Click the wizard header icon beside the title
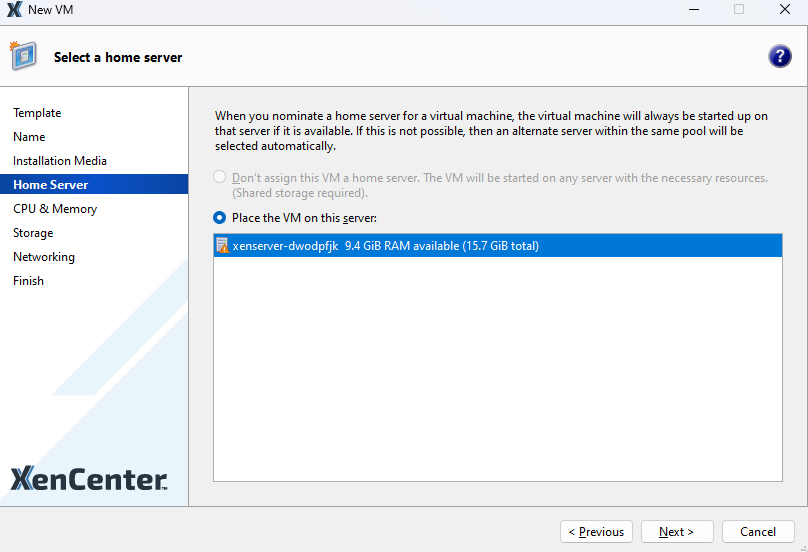The image size is (808, 552). [x=24, y=56]
